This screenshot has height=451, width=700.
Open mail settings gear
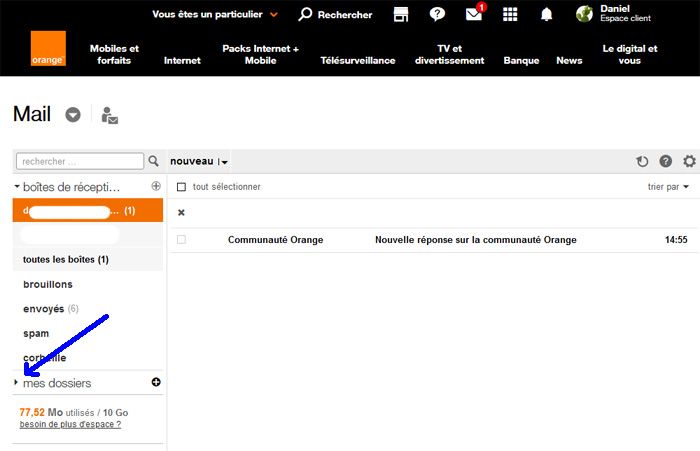coord(689,161)
